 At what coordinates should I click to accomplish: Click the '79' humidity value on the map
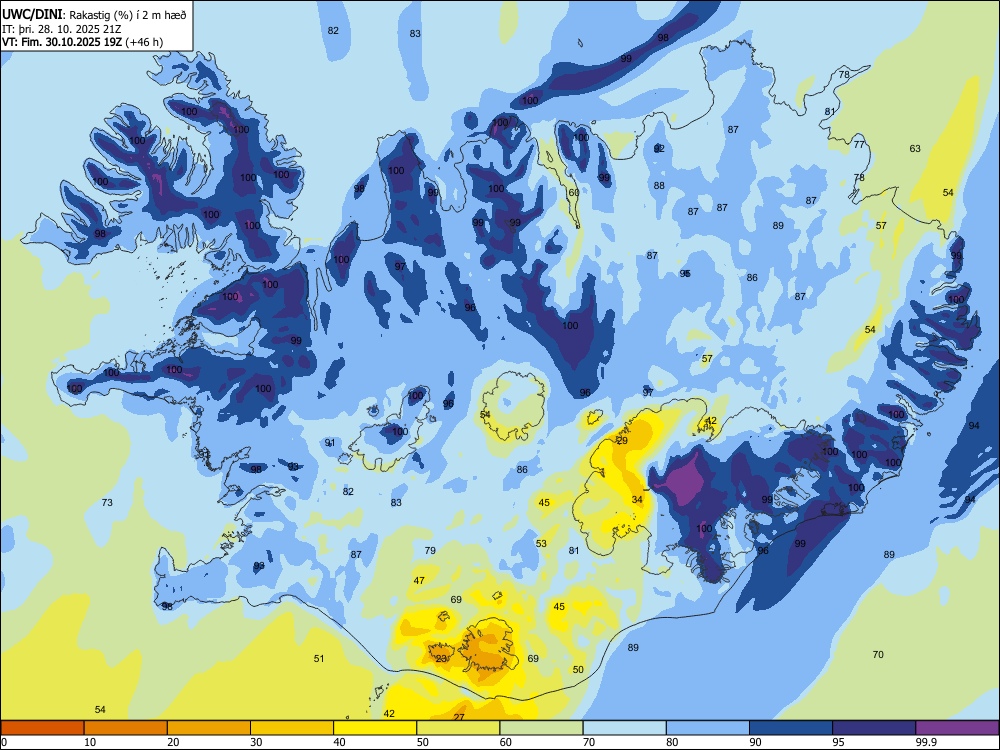click(430, 550)
